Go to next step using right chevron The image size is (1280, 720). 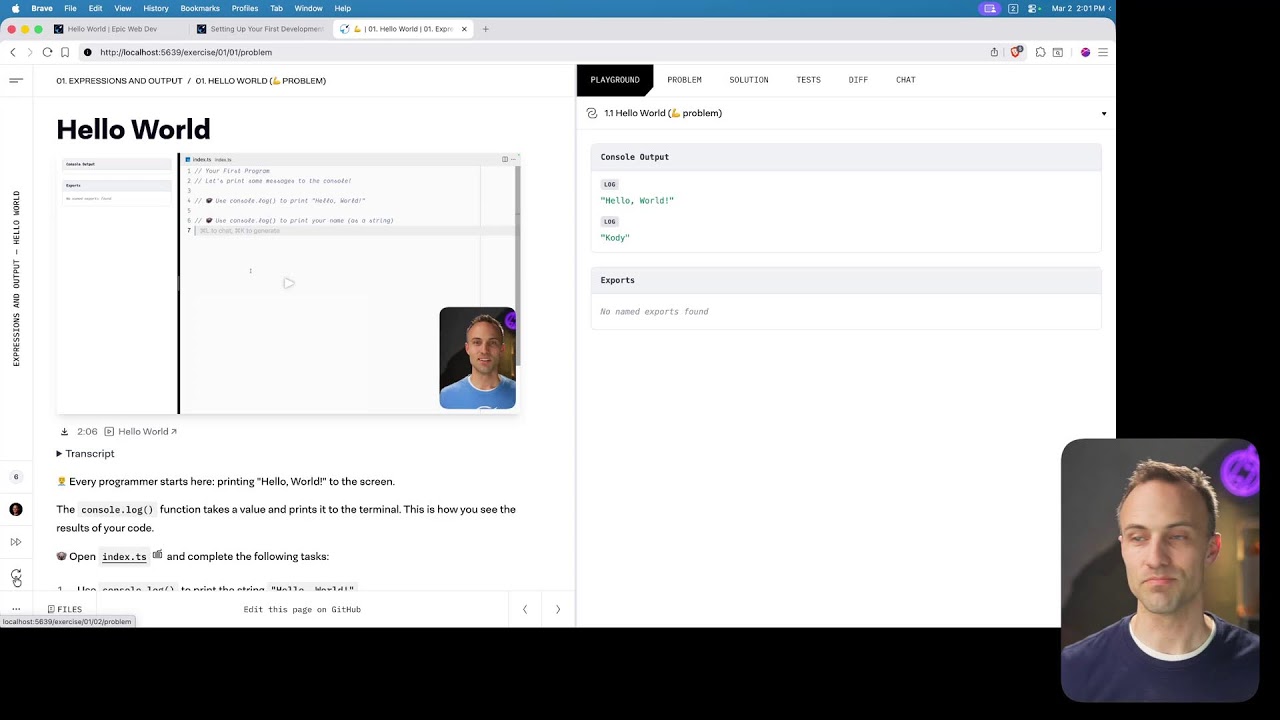pyautogui.click(x=558, y=609)
